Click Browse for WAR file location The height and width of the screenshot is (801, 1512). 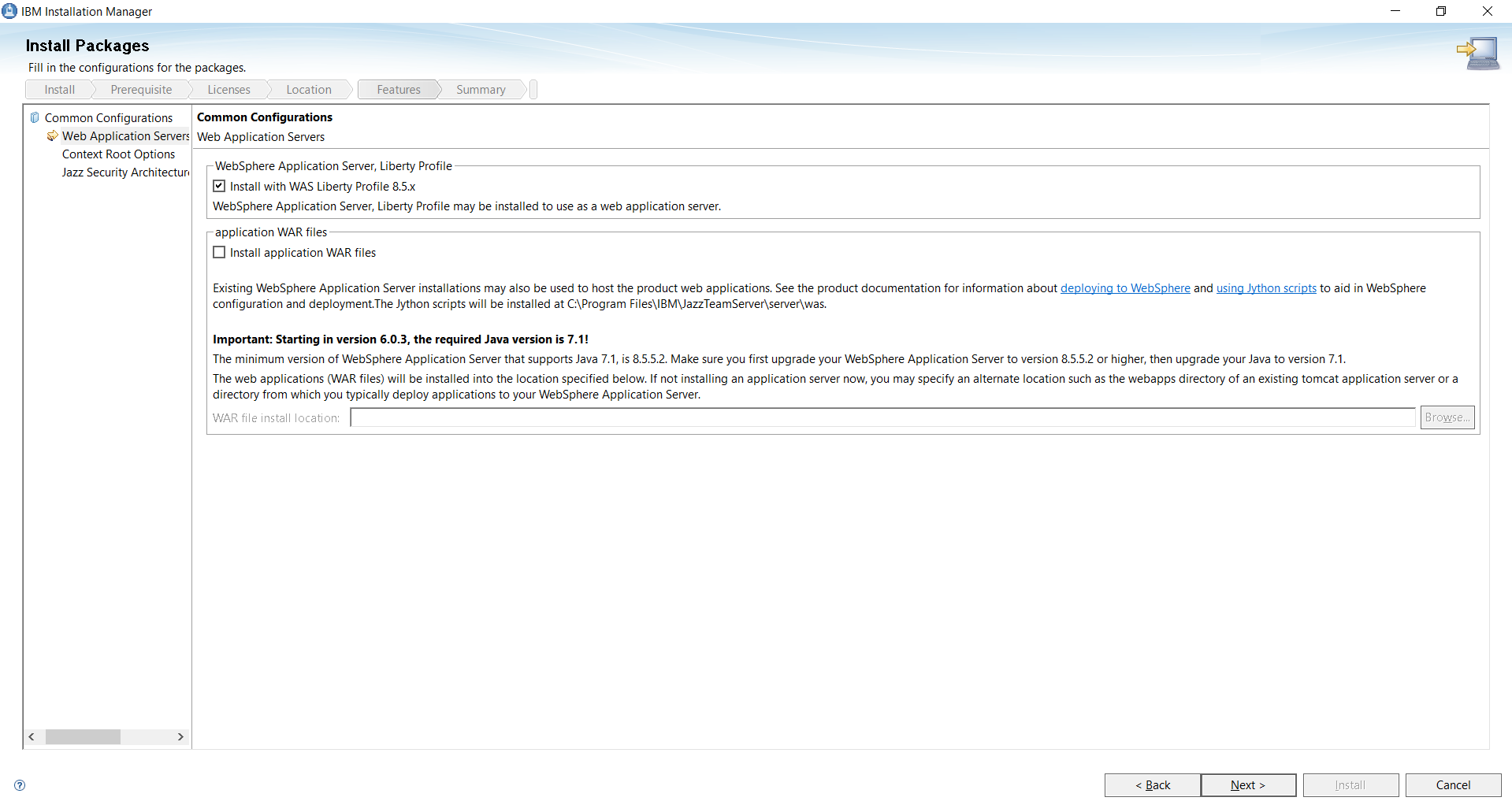click(1447, 417)
